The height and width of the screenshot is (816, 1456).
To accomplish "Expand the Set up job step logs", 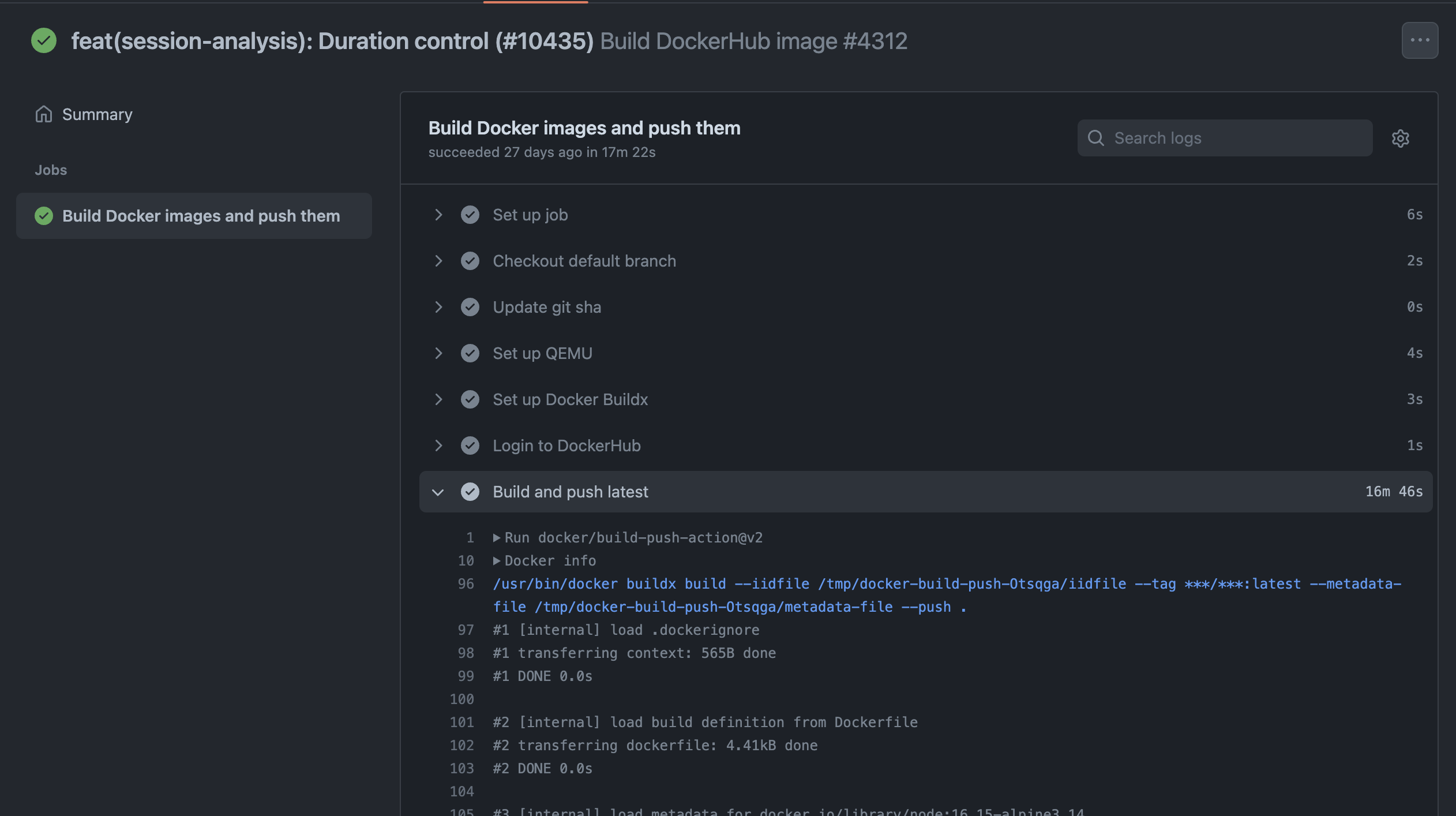I will 439,214.
